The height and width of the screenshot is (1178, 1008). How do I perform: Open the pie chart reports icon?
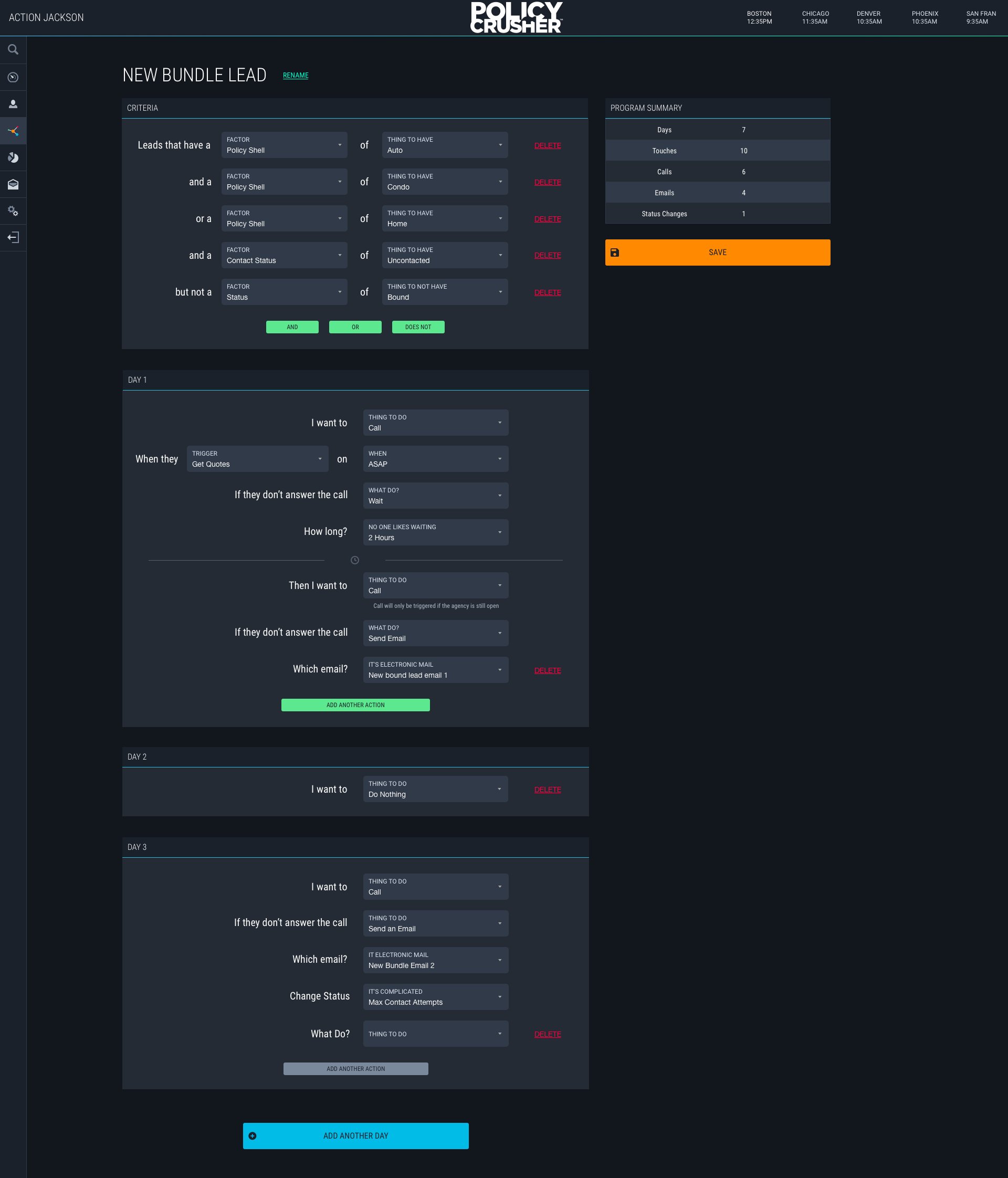13,157
